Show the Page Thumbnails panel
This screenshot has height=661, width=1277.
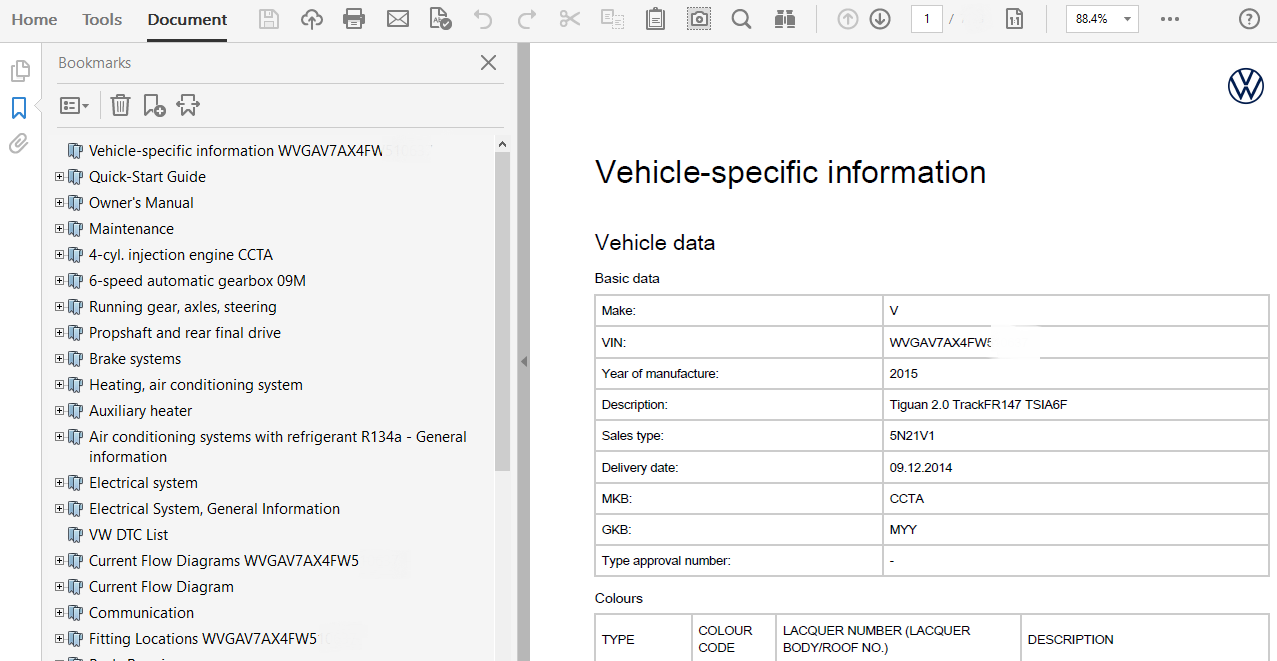(19, 71)
